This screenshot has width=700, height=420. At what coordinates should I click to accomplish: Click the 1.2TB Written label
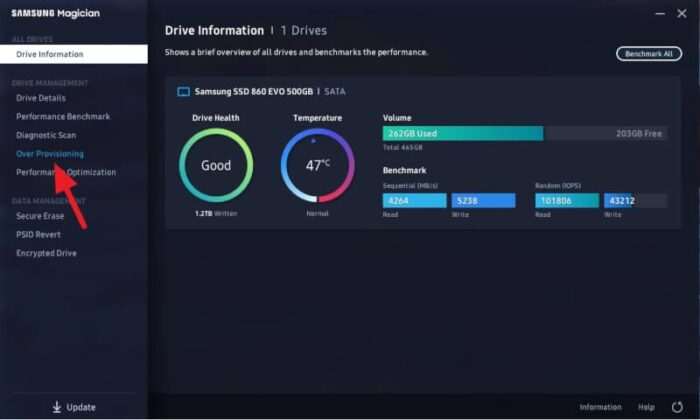click(x=216, y=214)
